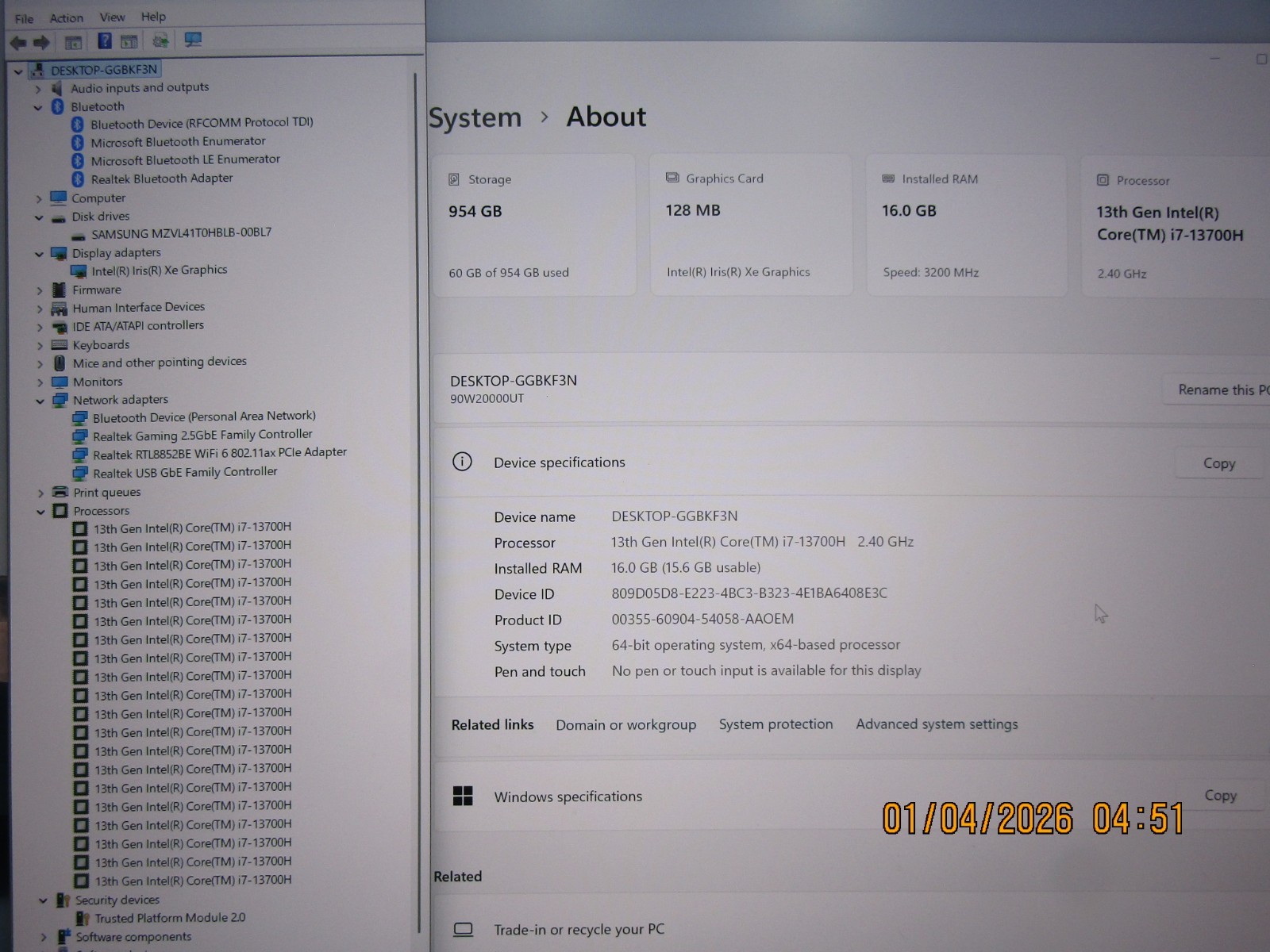
Task: Expand Audio inputs and outputs node
Action: pyautogui.click(x=38, y=89)
